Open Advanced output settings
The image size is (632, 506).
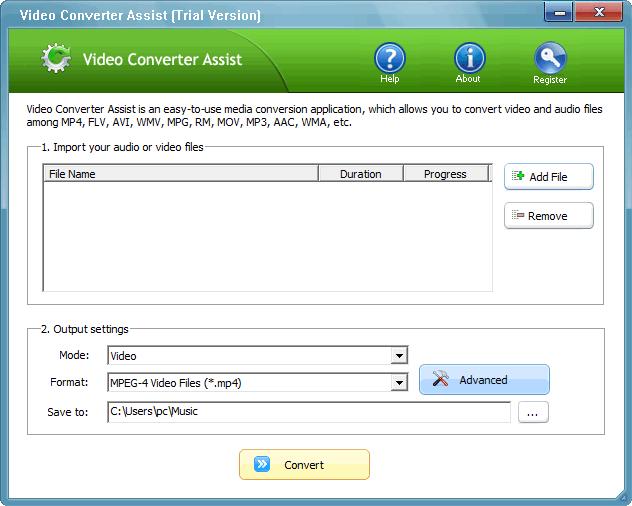(484, 380)
